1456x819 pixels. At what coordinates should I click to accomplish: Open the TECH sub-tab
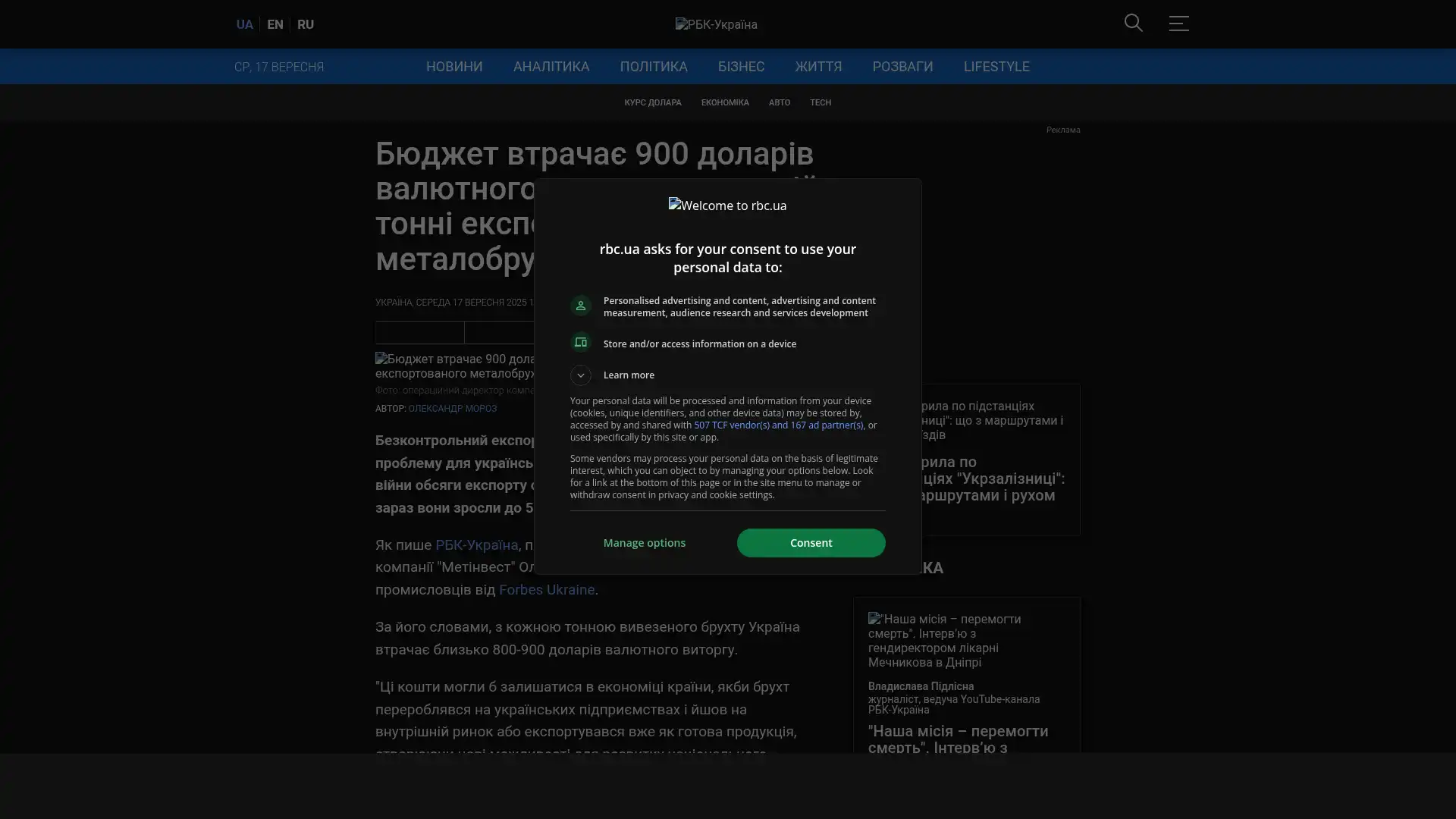820,102
